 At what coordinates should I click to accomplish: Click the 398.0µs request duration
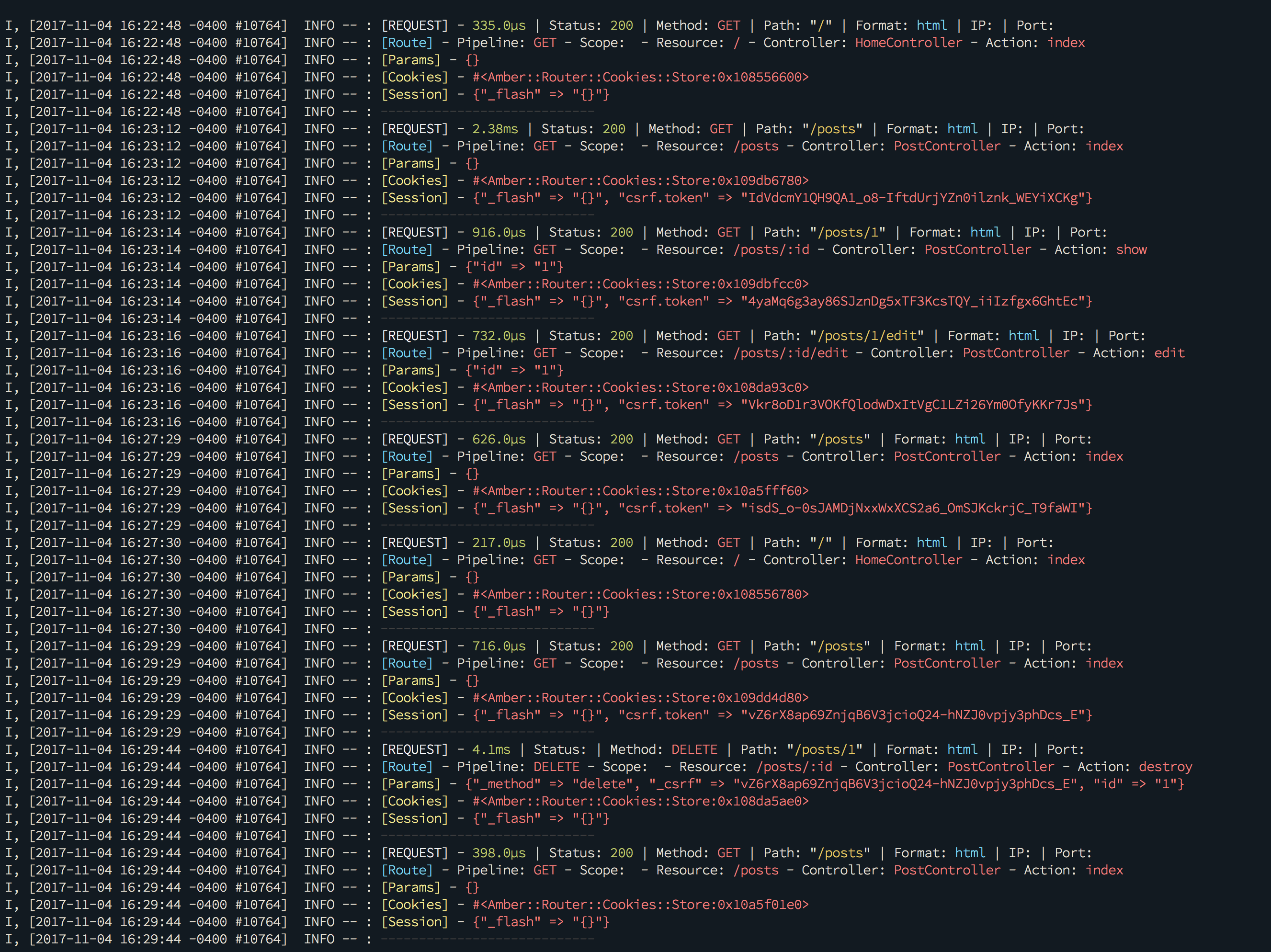[499, 852]
